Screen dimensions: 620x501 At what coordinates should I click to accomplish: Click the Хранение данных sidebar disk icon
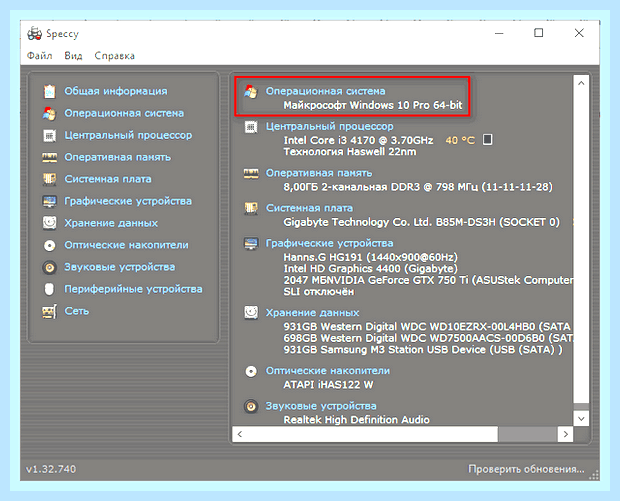click(49, 223)
